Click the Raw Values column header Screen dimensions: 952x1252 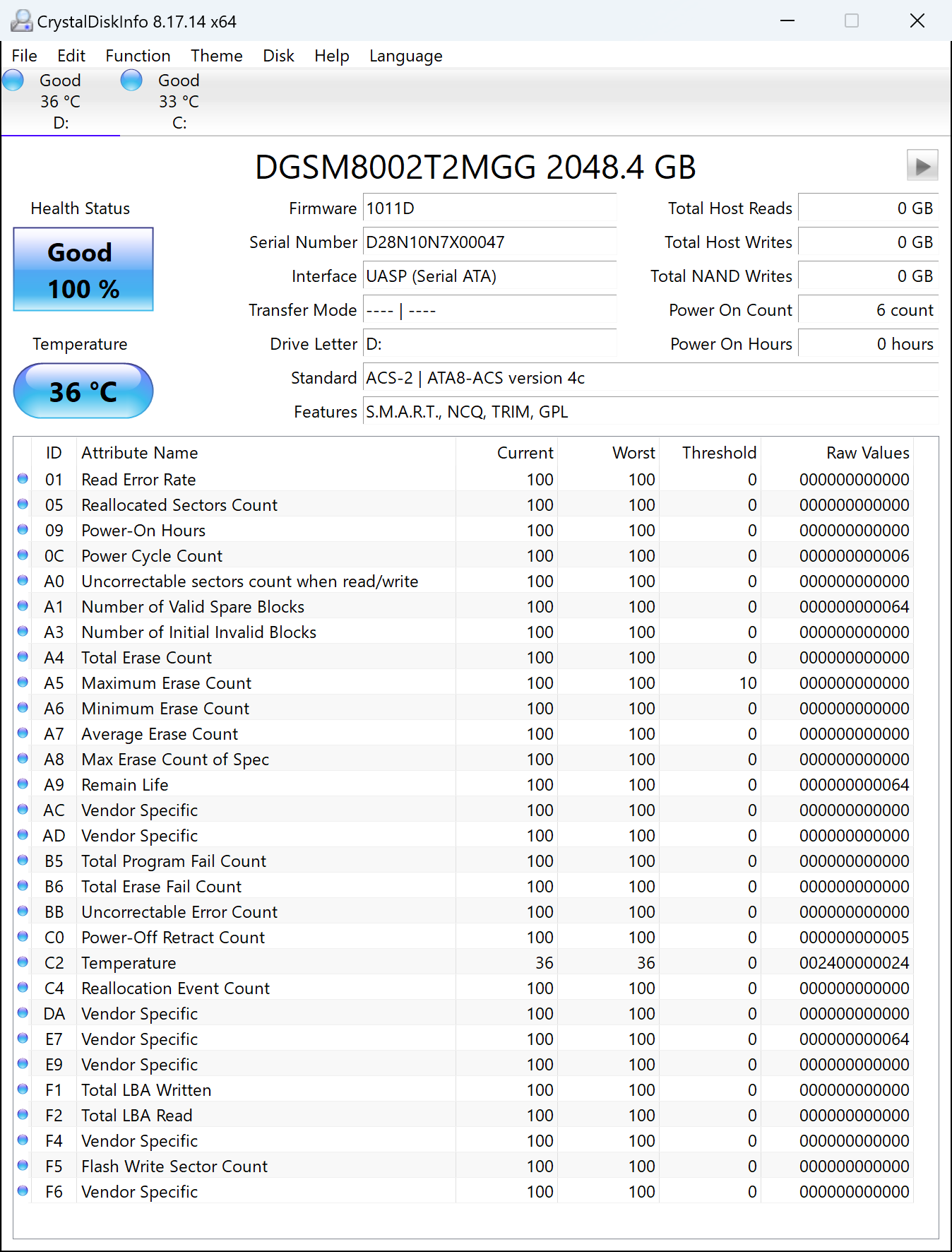pos(837,453)
